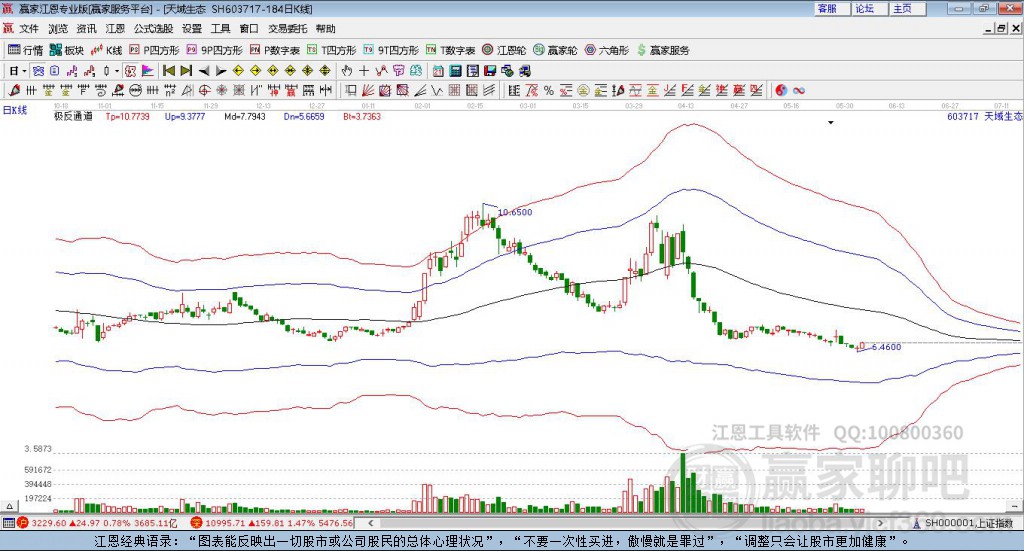Open the T数字表 number table

(451, 50)
